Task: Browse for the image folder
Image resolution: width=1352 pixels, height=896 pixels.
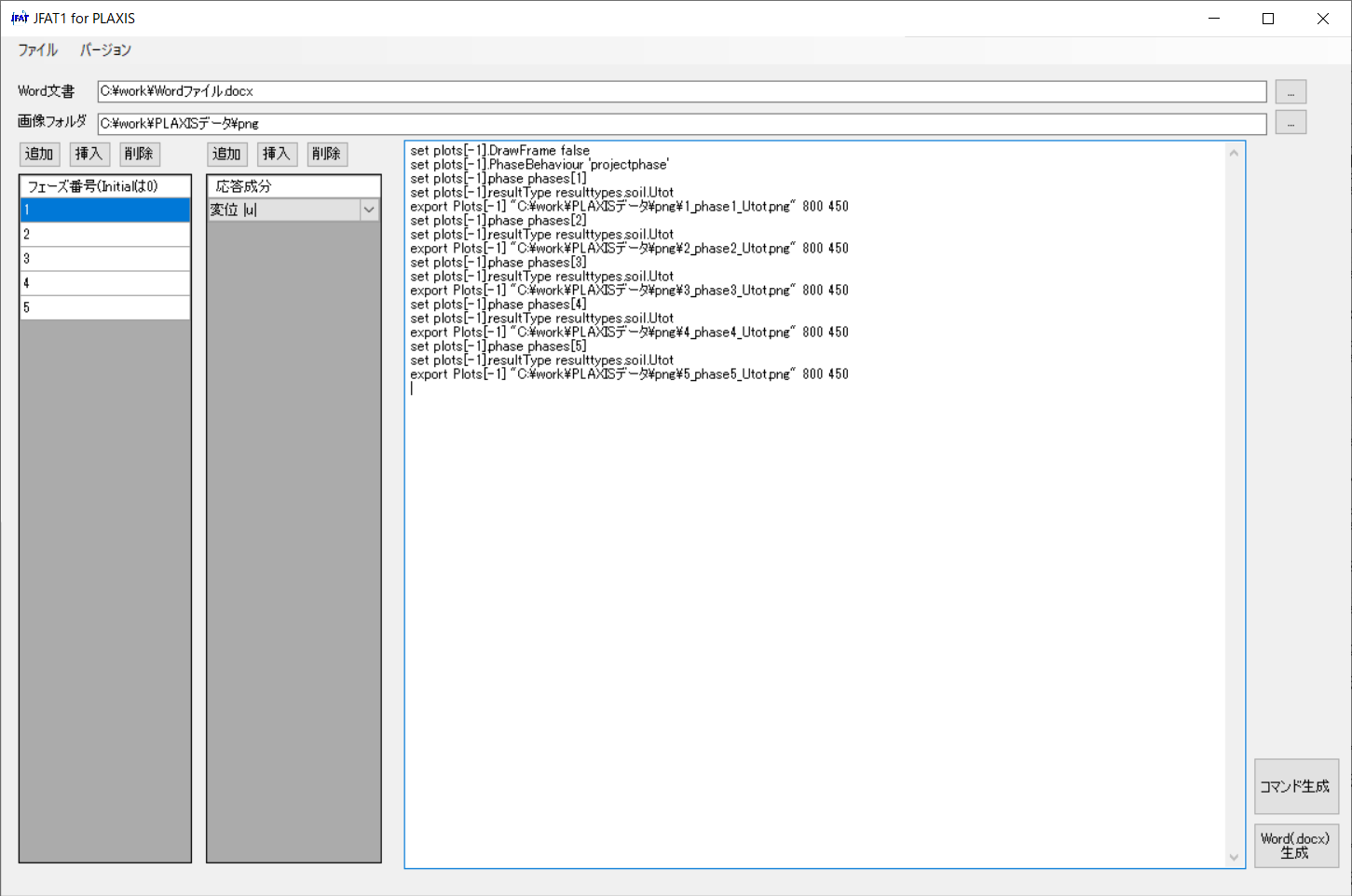Action: (x=1291, y=123)
